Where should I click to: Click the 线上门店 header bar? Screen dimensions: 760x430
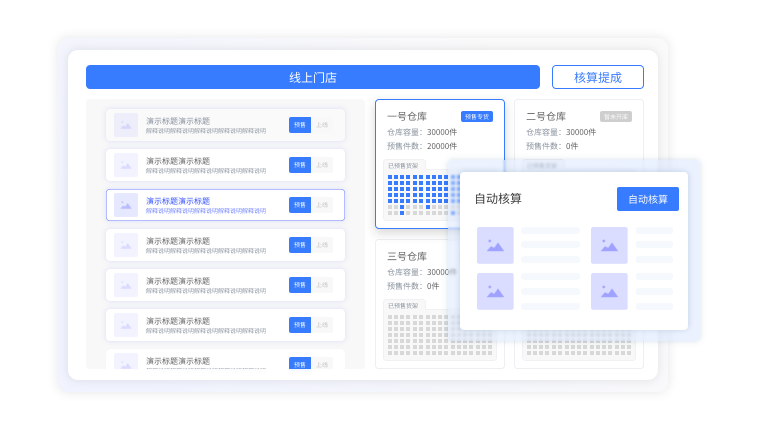coord(313,77)
